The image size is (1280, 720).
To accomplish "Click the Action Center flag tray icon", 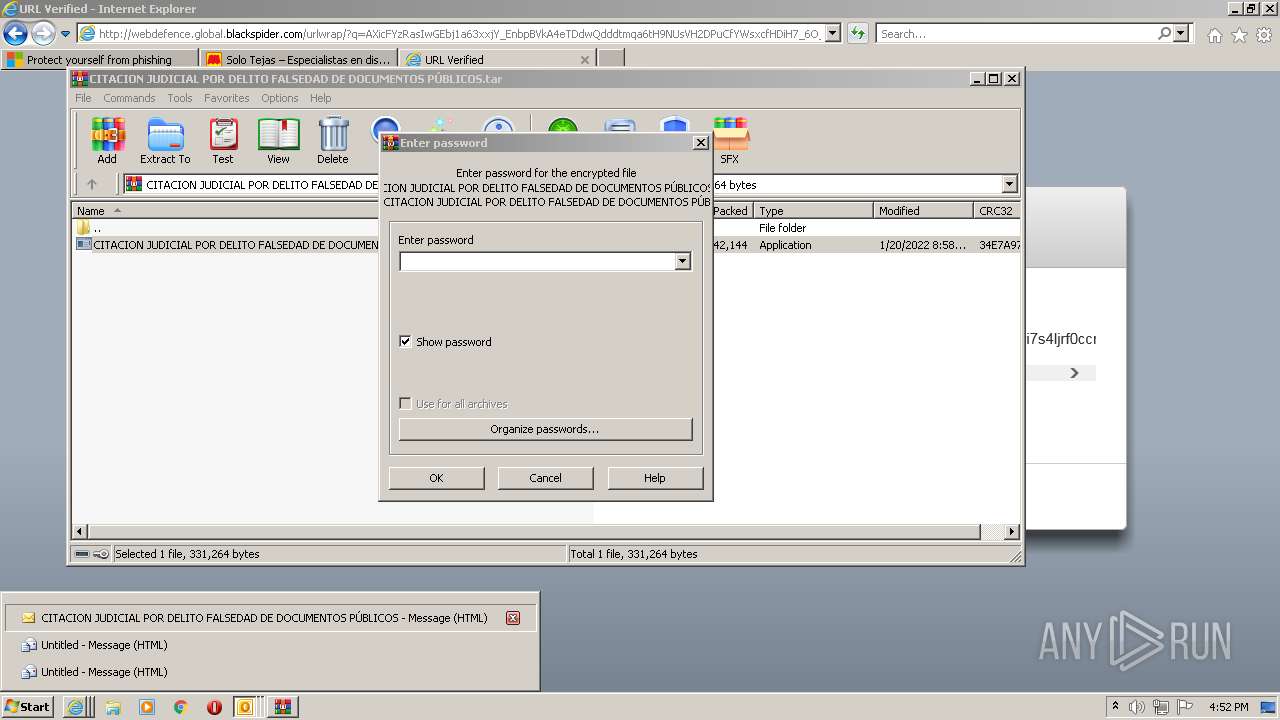I will click(1185, 707).
